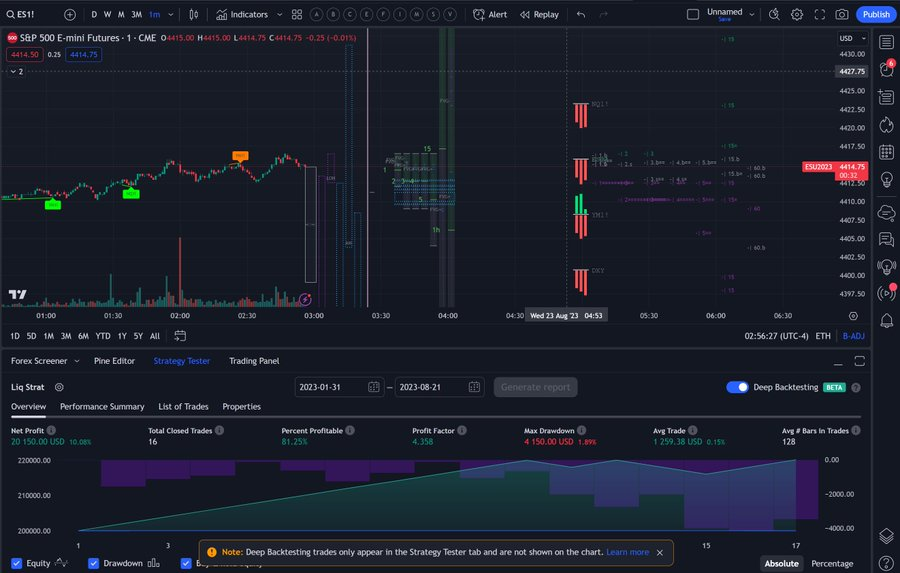Switch chart values to Percentage
This screenshot has height=573, width=900.
832,563
